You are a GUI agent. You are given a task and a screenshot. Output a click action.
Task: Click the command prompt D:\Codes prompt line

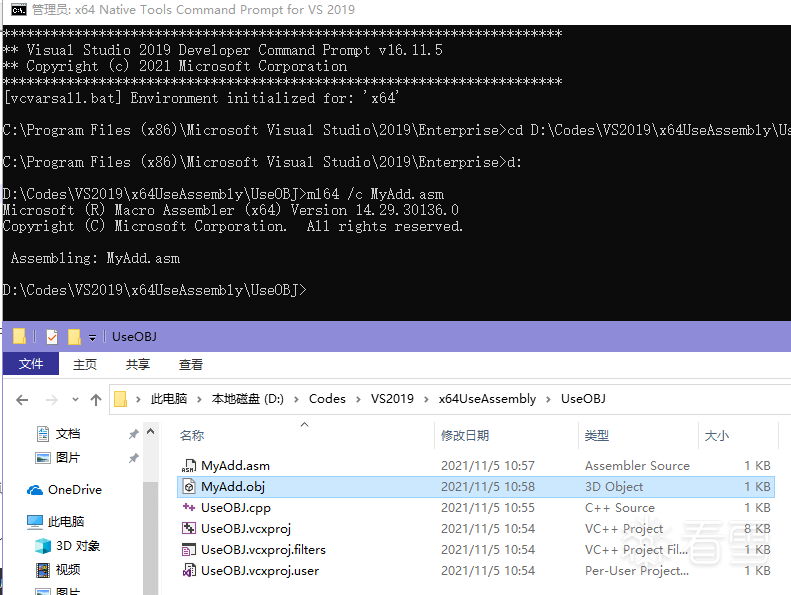click(x=154, y=290)
